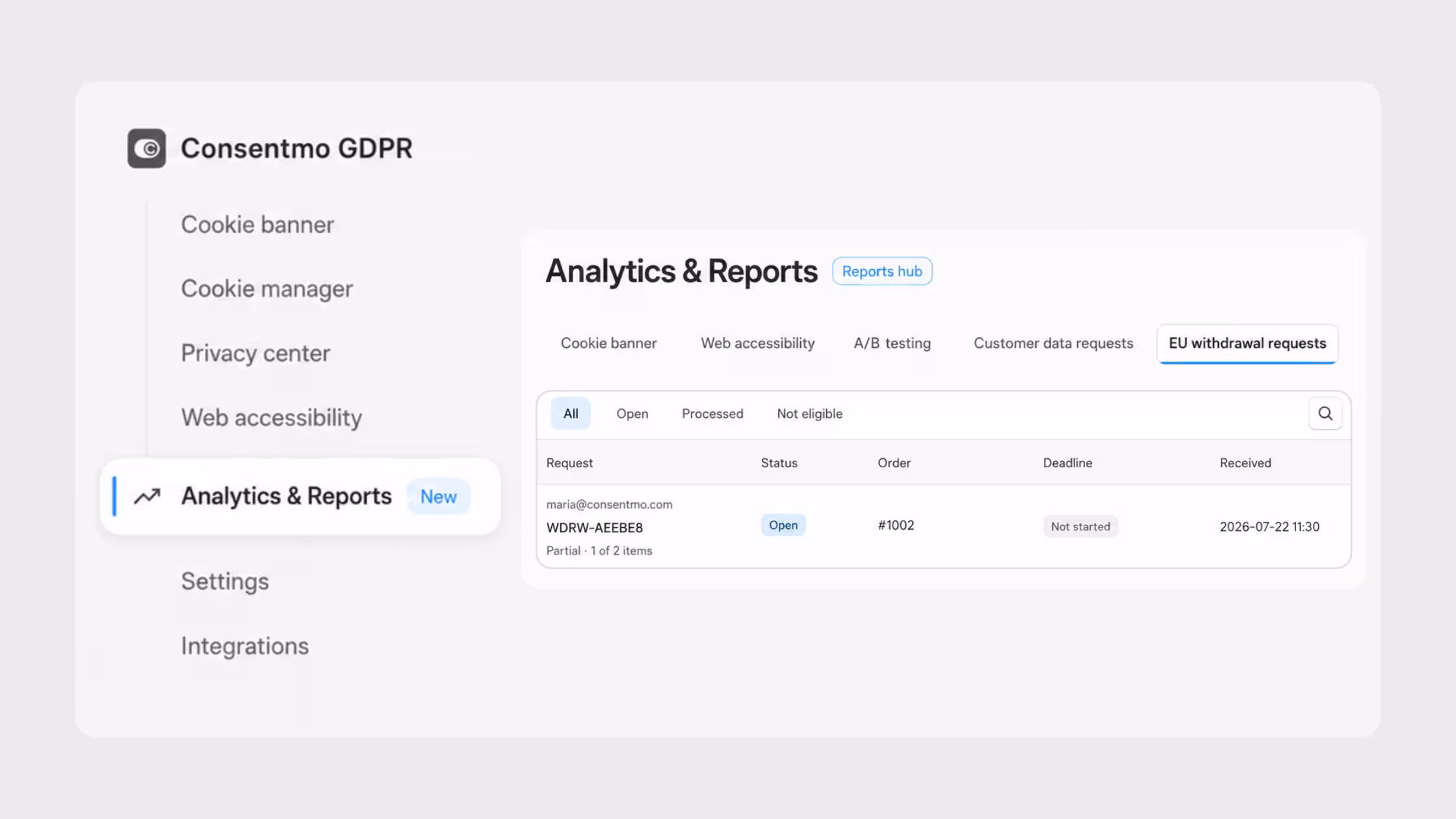Screen dimensions: 1456x819
Task: Click the trending arrow Analytics icon
Action: click(x=147, y=497)
